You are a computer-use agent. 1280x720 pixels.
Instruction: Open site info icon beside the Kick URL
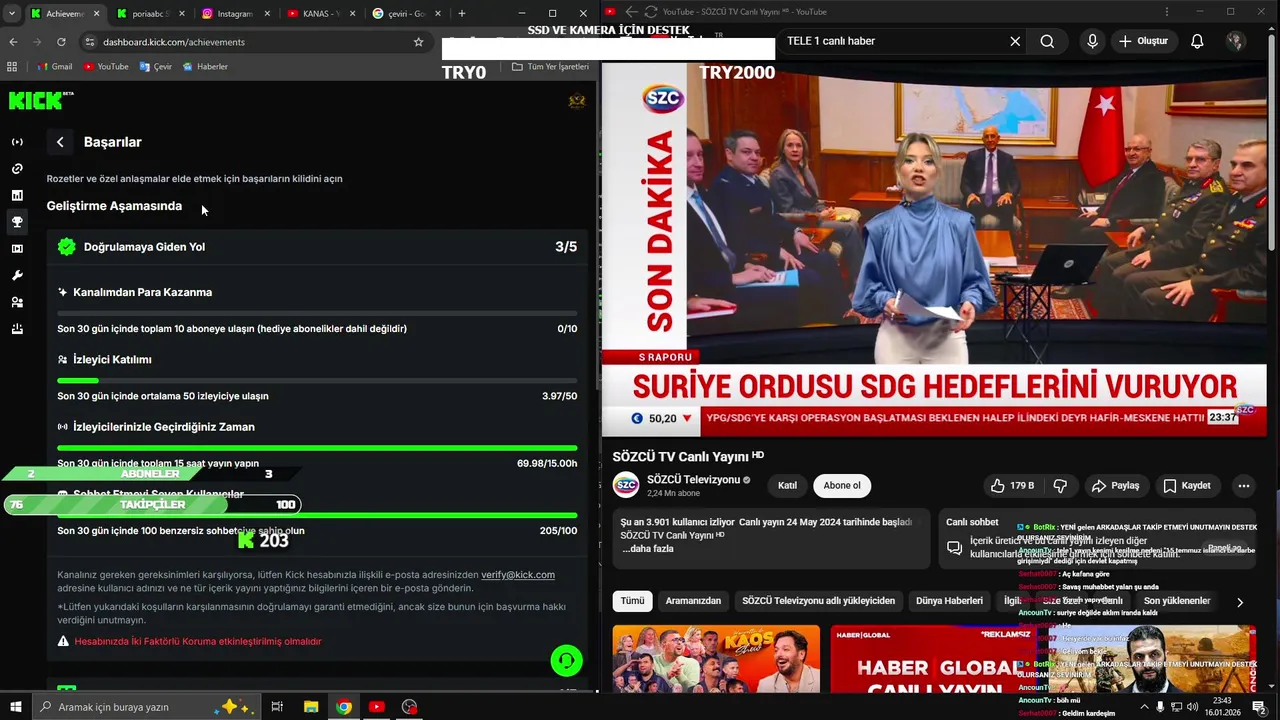click(x=89, y=42)
